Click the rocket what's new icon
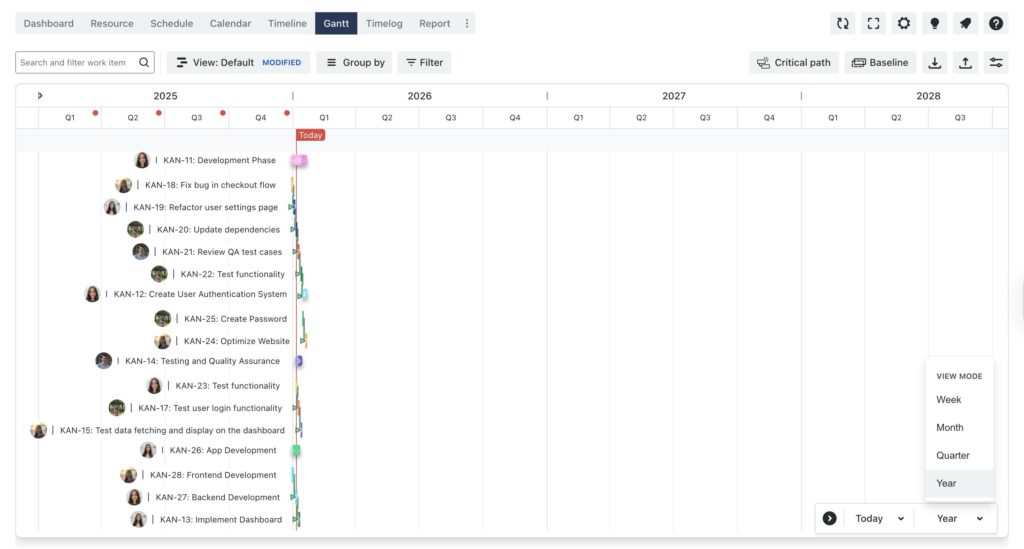Viewport: 1024px width, 549px height. pos(965,24)
